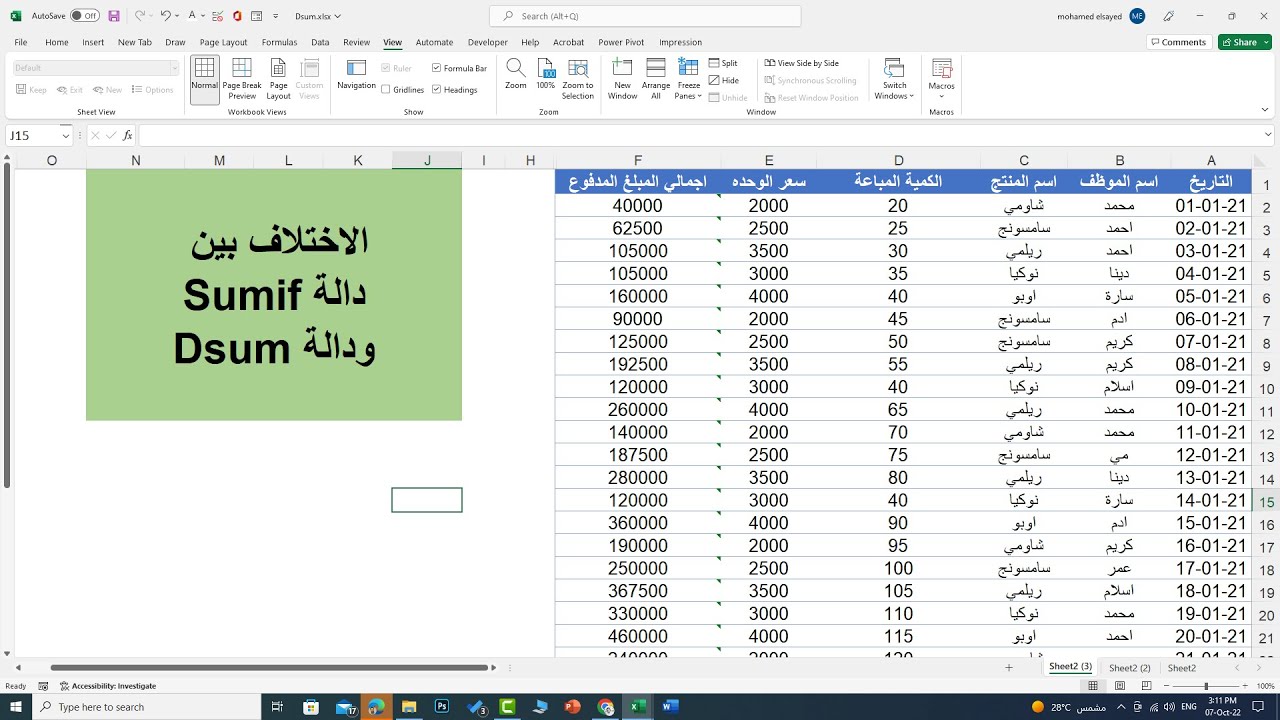Click the vertical scrollbar thumb on left
This screenshot has width=1280, height=720.
pyautogui.click(x=6, y=326)
